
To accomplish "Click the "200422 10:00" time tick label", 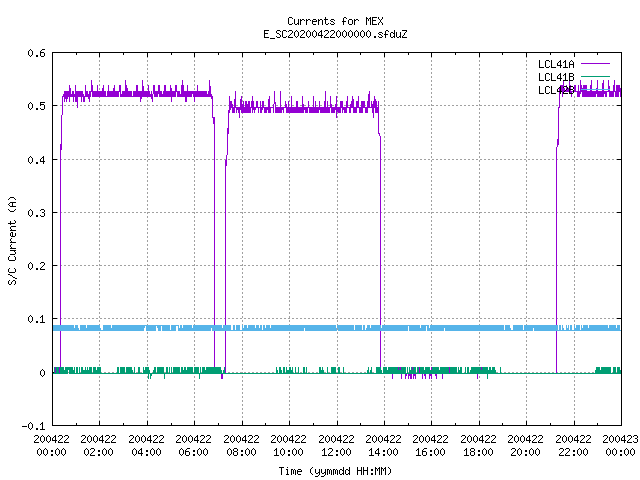I will click(x=288, y=446).
